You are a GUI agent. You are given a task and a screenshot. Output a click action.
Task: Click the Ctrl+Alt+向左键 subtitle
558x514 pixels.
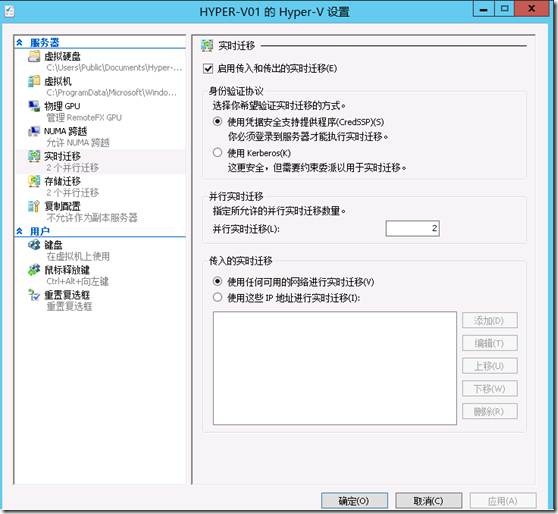(x=78, y=281)
